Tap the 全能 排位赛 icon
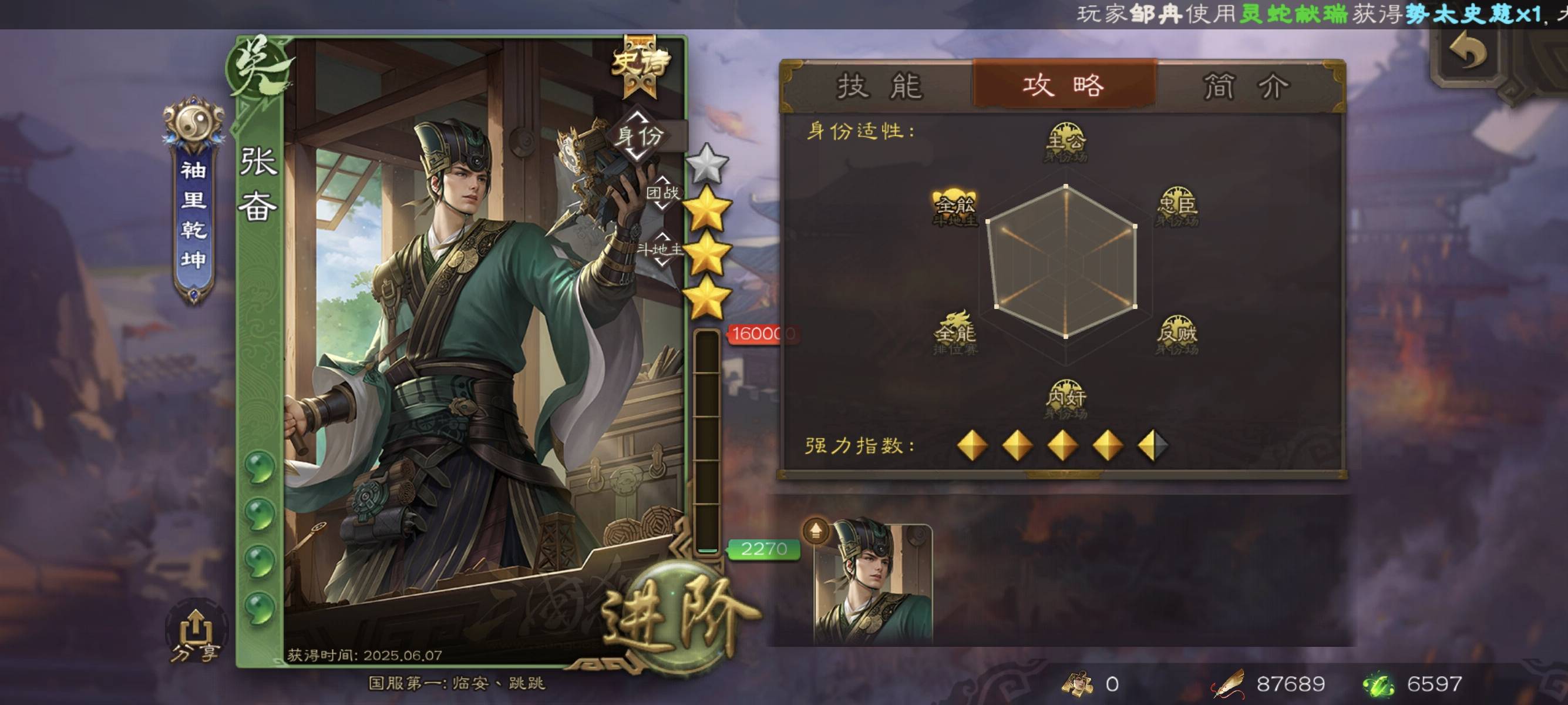The height and width of the screenshot is (705, 1568). pyautogui.click(x=954, y=334)
